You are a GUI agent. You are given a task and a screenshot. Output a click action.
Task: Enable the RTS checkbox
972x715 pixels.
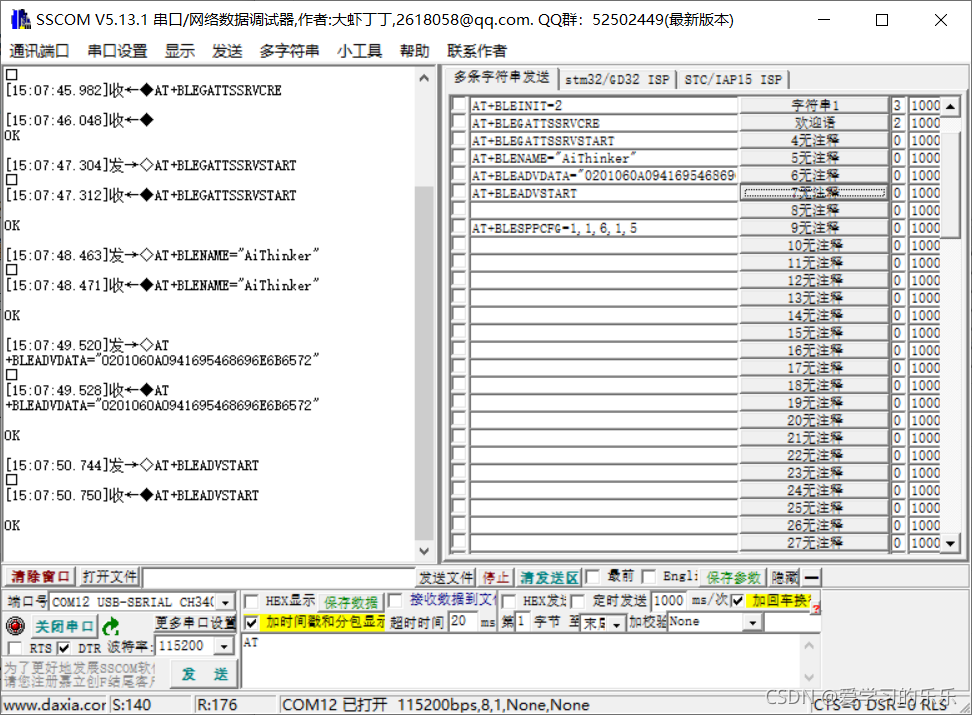[14, 648]
